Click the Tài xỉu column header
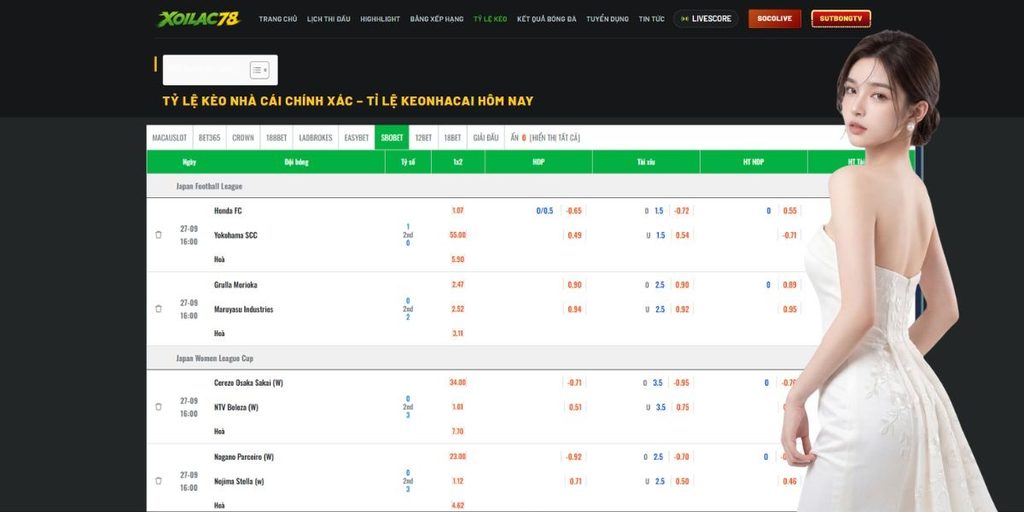The height and width of the screenshot is (512, 1024). click(x=646, y=162)
